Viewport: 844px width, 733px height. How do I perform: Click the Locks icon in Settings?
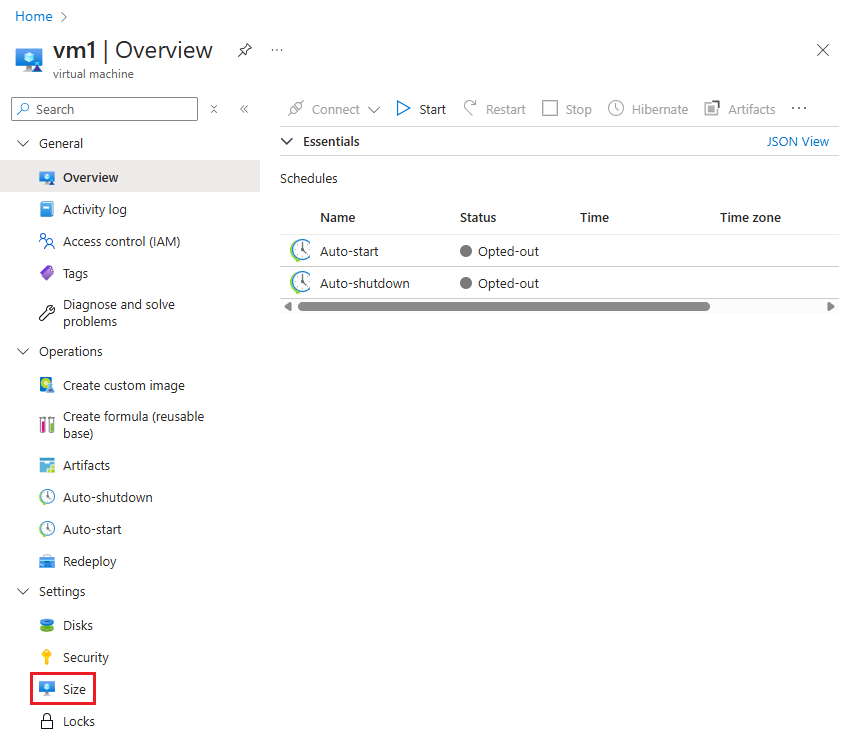coord(48,720)
